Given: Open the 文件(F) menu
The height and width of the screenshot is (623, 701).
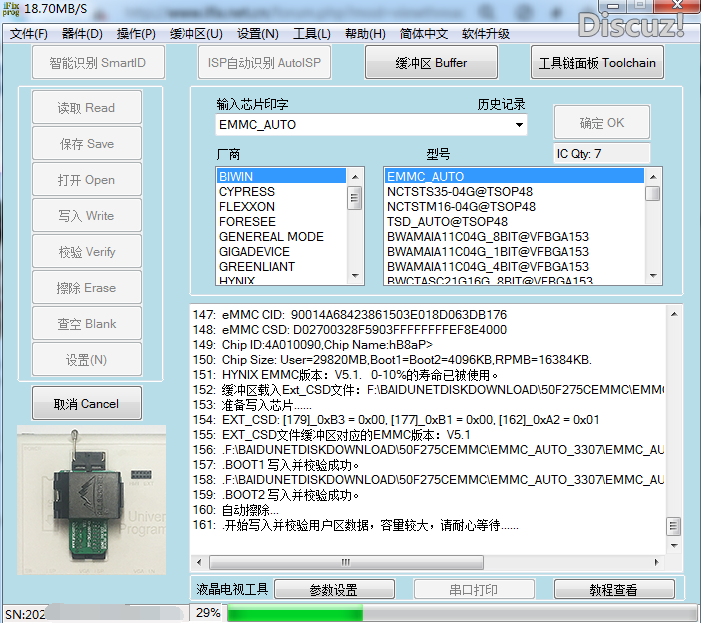Looking at the screenshot, I should coord(29,34).
